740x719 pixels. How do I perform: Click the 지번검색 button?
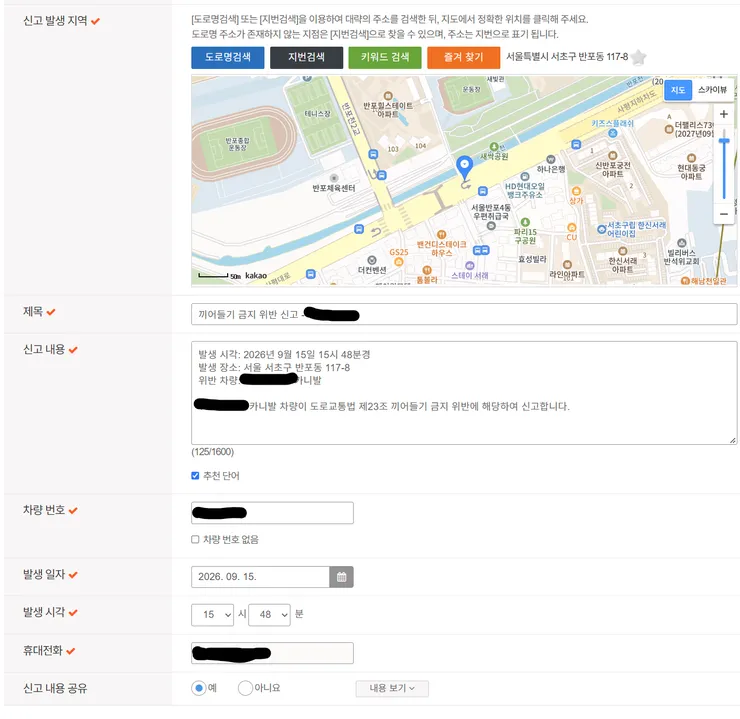[x=307, y=58]
